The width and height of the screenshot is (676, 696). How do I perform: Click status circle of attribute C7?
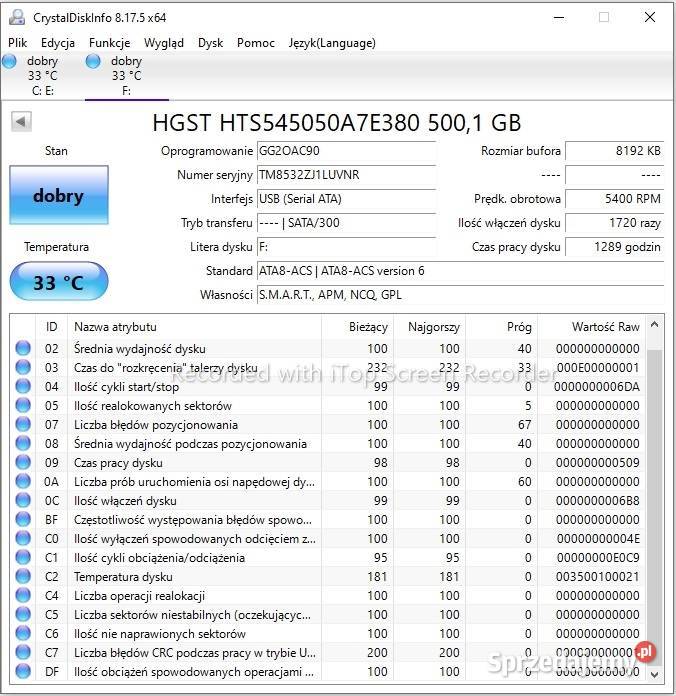tap(23, 652)
